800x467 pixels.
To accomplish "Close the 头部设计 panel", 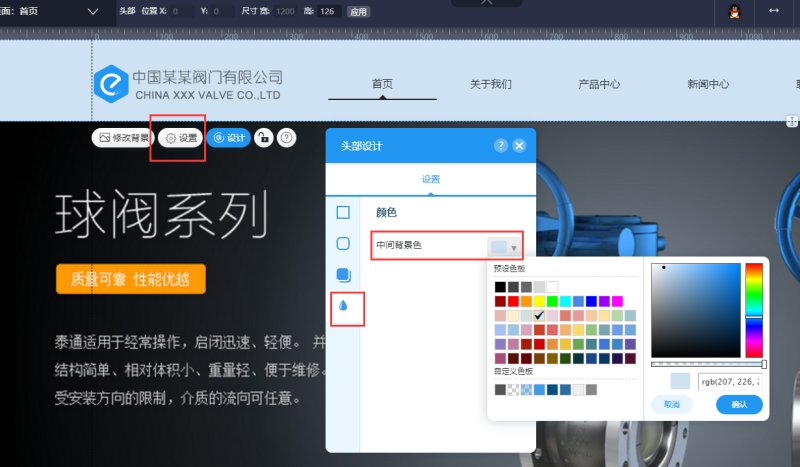I will point(519,146).
